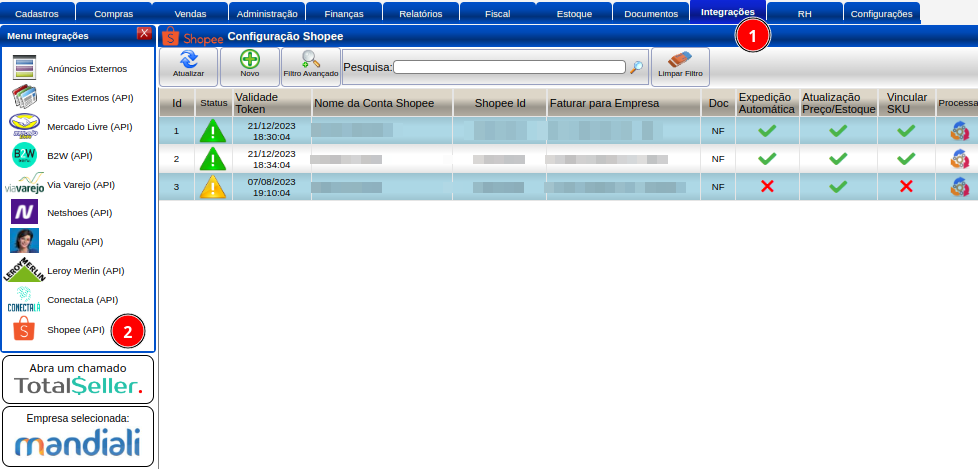
Task: Click the Shopee Id column header
Action: point(500,103)
